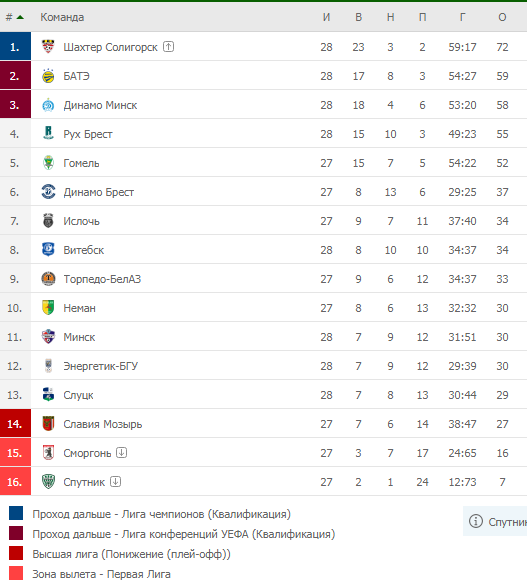Viewport: 527px width, 585px height.
Task: Click the relegation arrow icon next to Сморгонь
Action: pos(122,453)
